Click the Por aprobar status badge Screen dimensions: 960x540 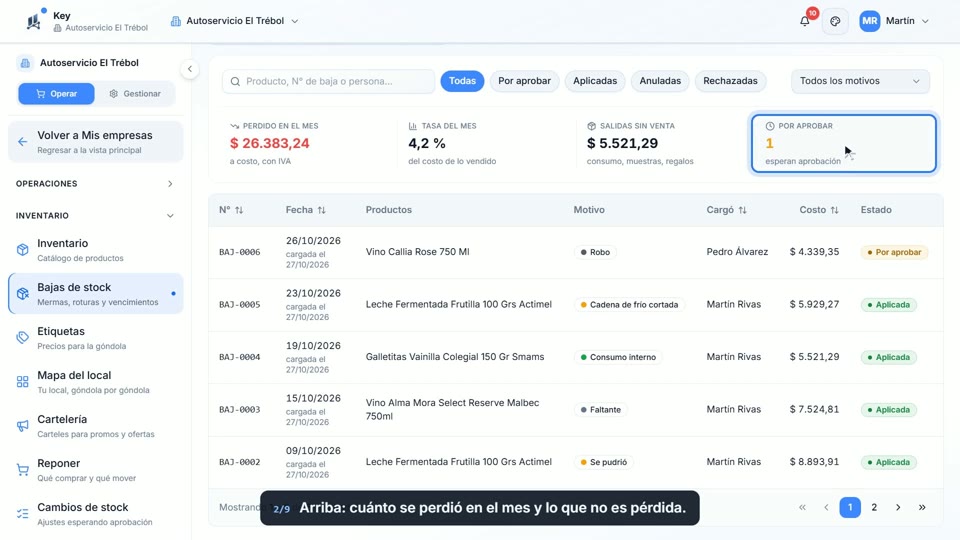pyautogui.click(x=894, y=252)
